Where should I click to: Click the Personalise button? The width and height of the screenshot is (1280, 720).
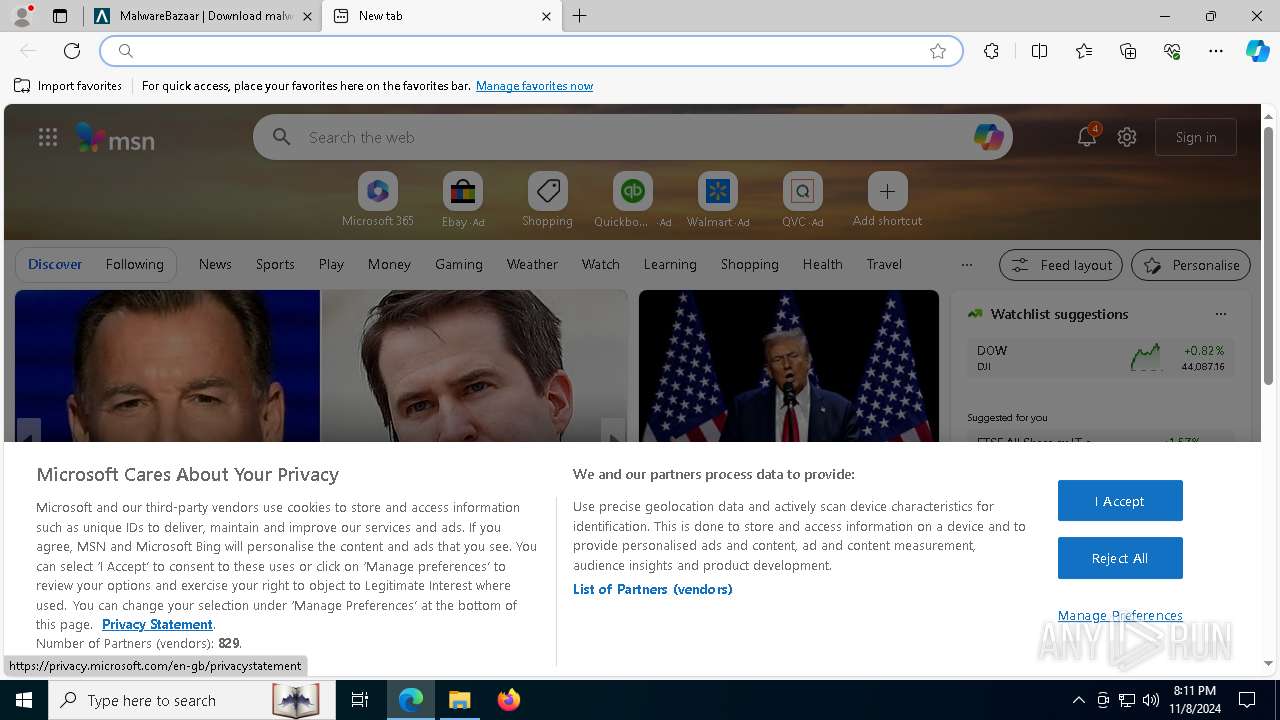pos(1191,265)
